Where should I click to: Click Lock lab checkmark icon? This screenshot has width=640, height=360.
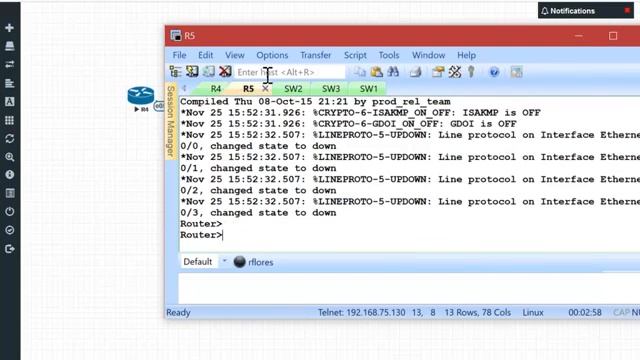click(9, 230)
